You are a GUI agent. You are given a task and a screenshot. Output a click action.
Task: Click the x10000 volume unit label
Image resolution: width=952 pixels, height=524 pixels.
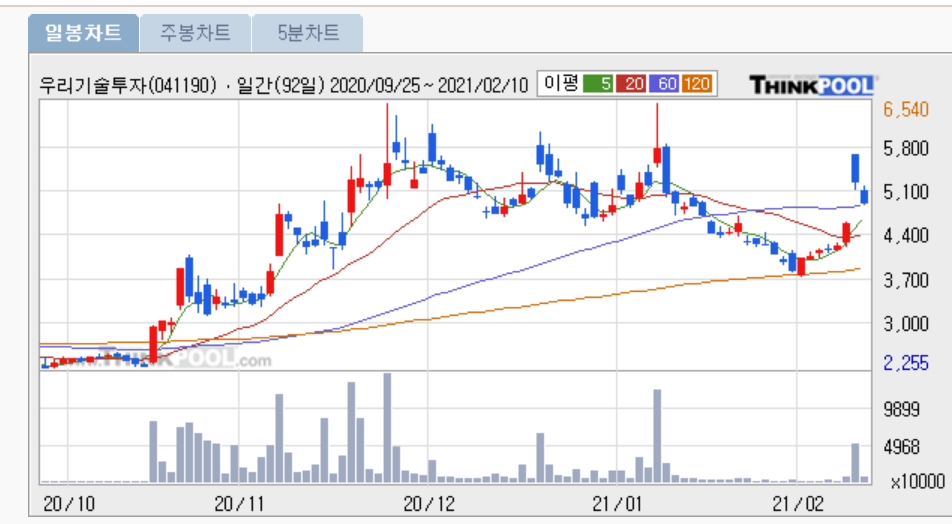click(x=917, y=481)
